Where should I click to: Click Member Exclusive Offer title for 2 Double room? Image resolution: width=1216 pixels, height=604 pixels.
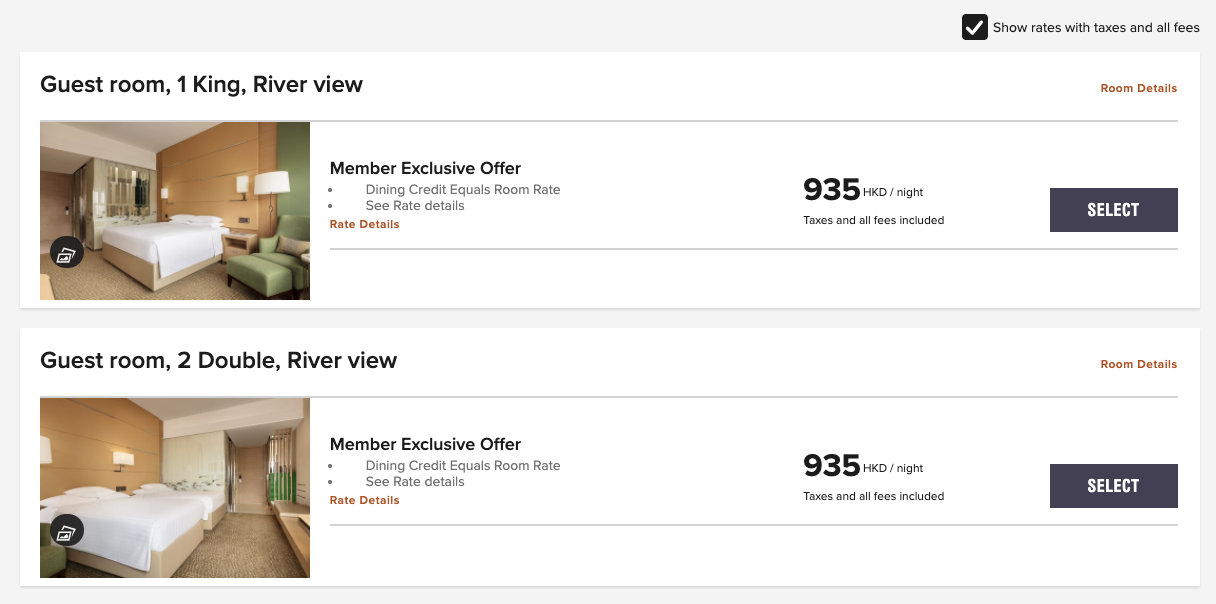pyautogui.click(x=425, y=444)
